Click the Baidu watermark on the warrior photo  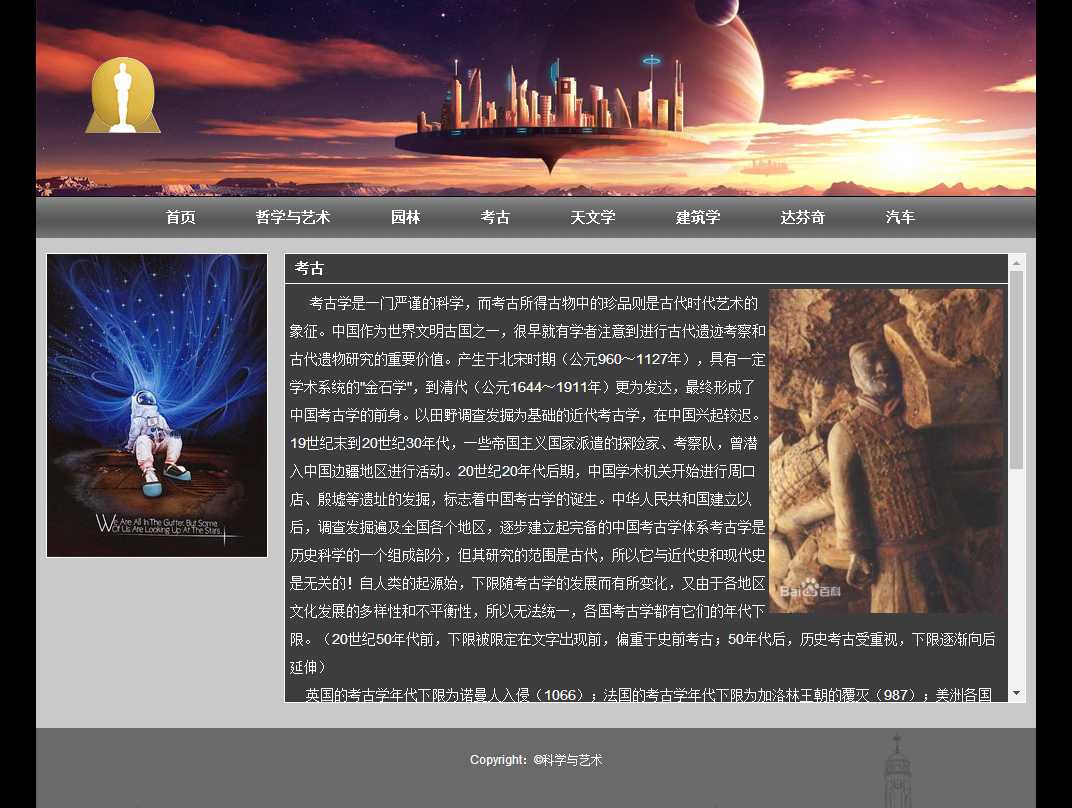point(811,591)
